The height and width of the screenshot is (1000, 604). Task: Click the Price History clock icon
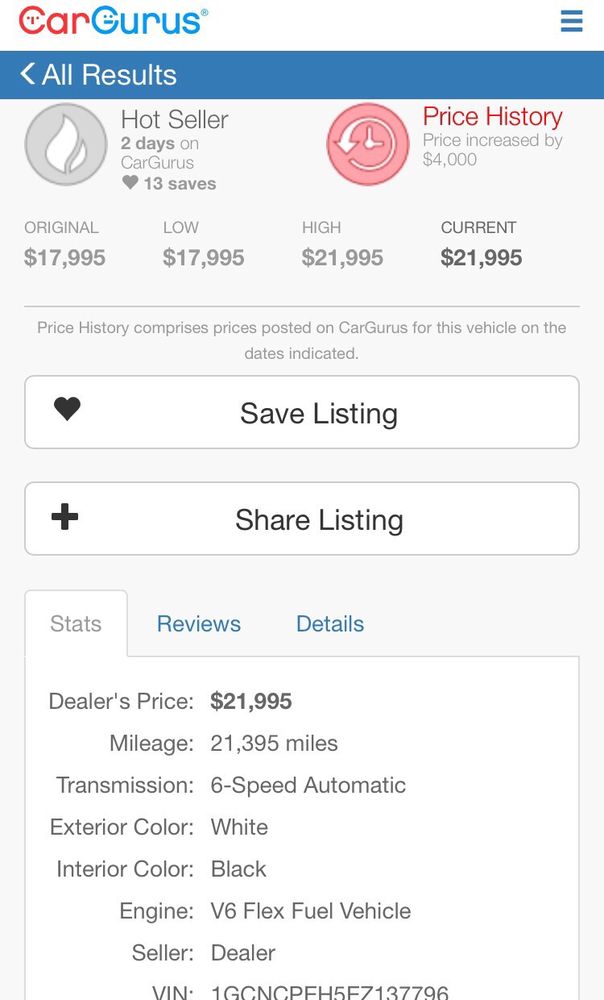tap(368, 145)
